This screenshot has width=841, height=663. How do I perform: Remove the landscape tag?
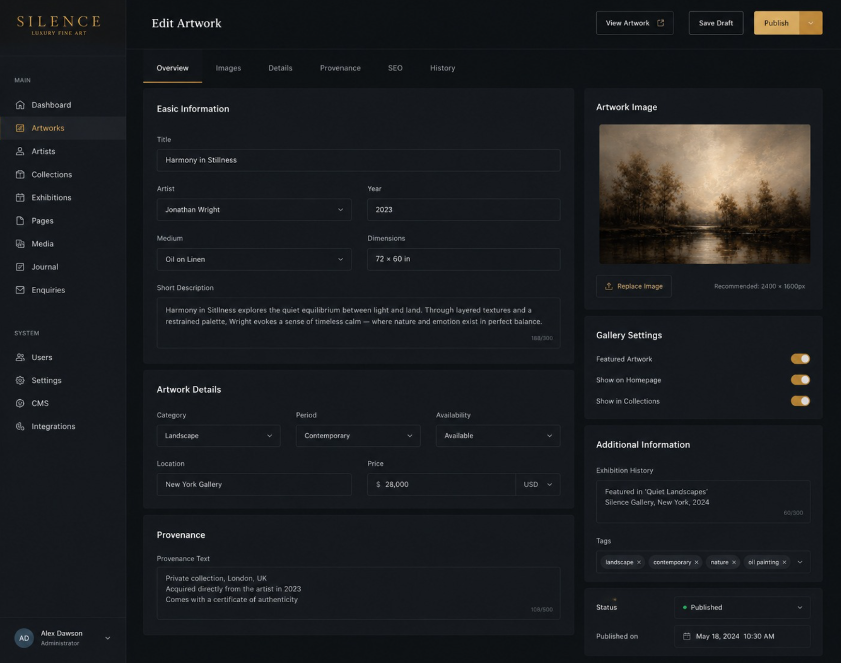(x=639, y=562)
